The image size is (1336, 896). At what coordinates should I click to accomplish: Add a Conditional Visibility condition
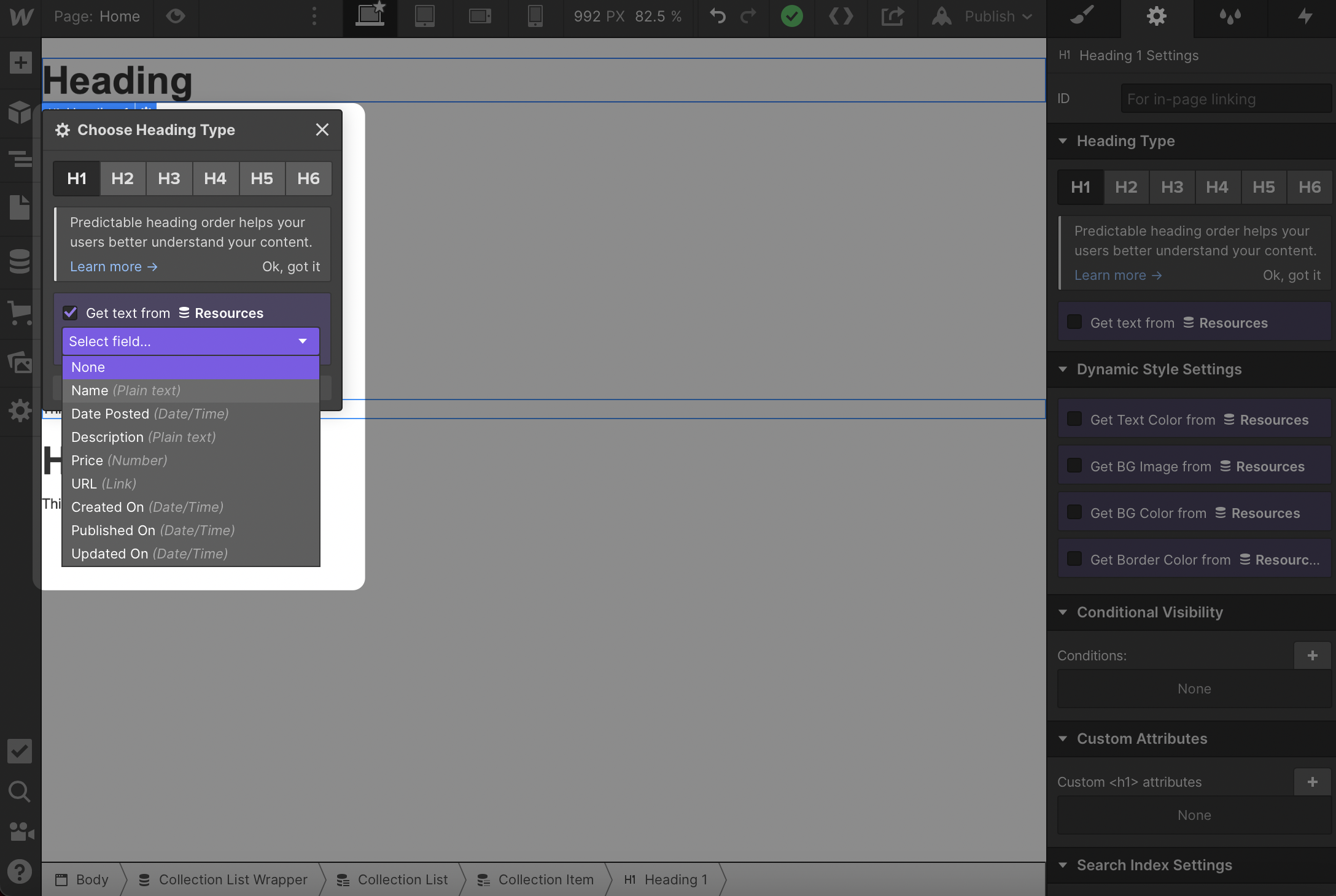point(1312,655)
